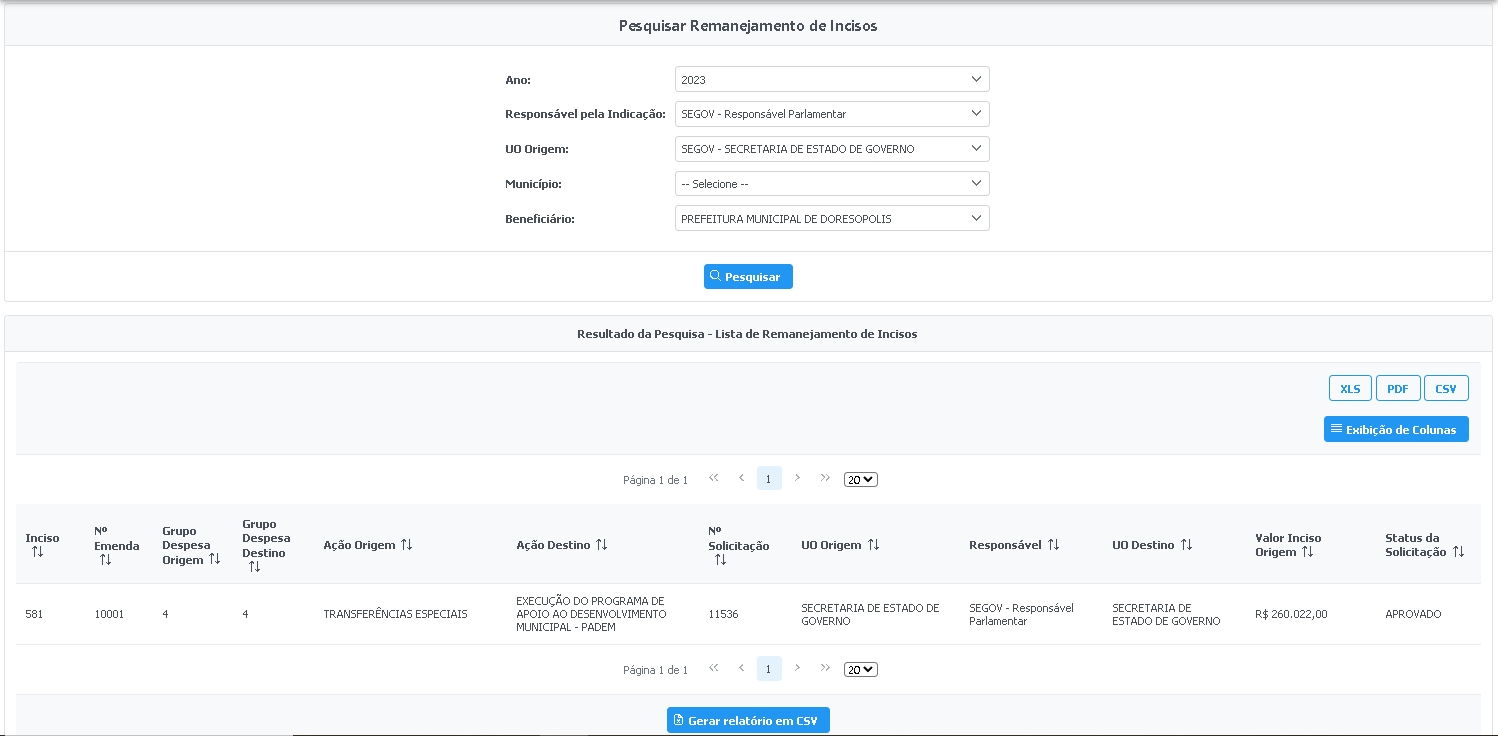Sort by Inciso column arrows
This screenshot has height=736, width=1498.
37,552
